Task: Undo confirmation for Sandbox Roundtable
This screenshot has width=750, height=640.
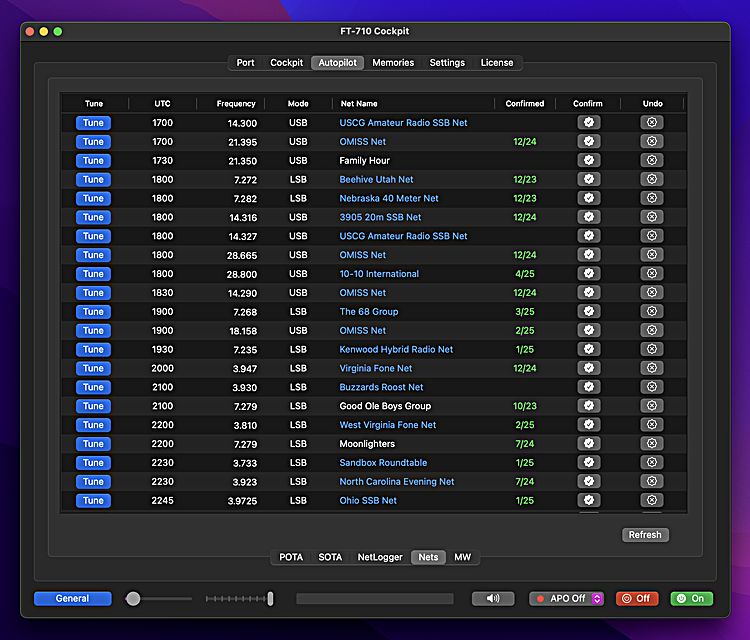Action: coord(651,463)
